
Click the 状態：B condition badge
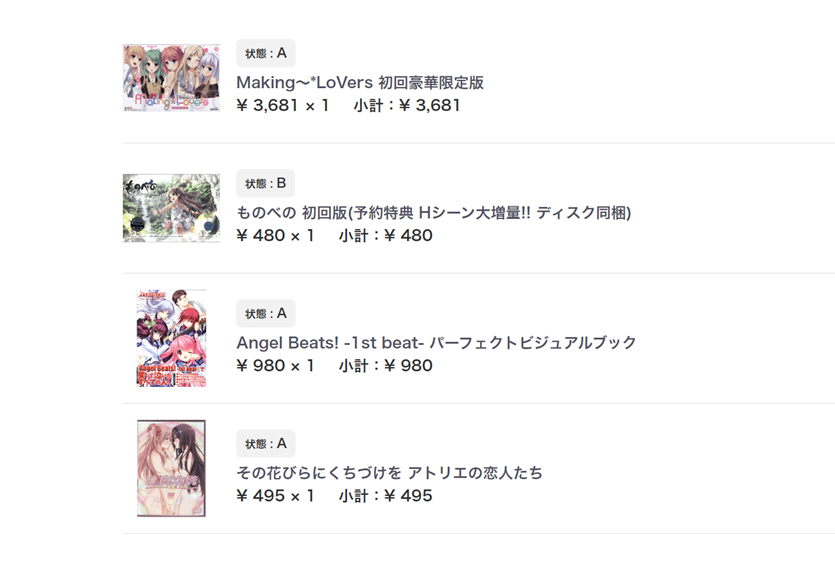[x=265, y=183]
